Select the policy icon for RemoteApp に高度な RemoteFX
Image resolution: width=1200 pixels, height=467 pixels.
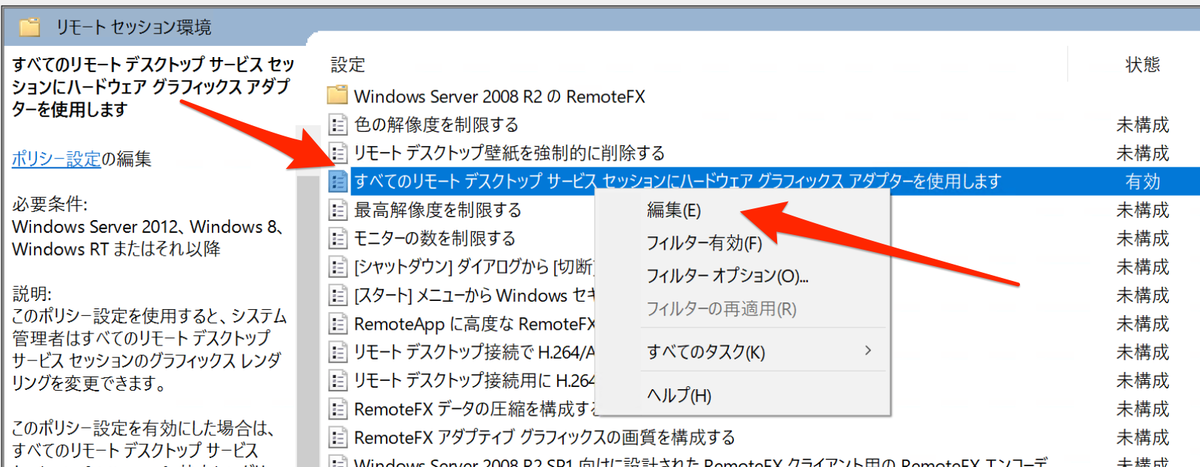(x=337, y=324)
